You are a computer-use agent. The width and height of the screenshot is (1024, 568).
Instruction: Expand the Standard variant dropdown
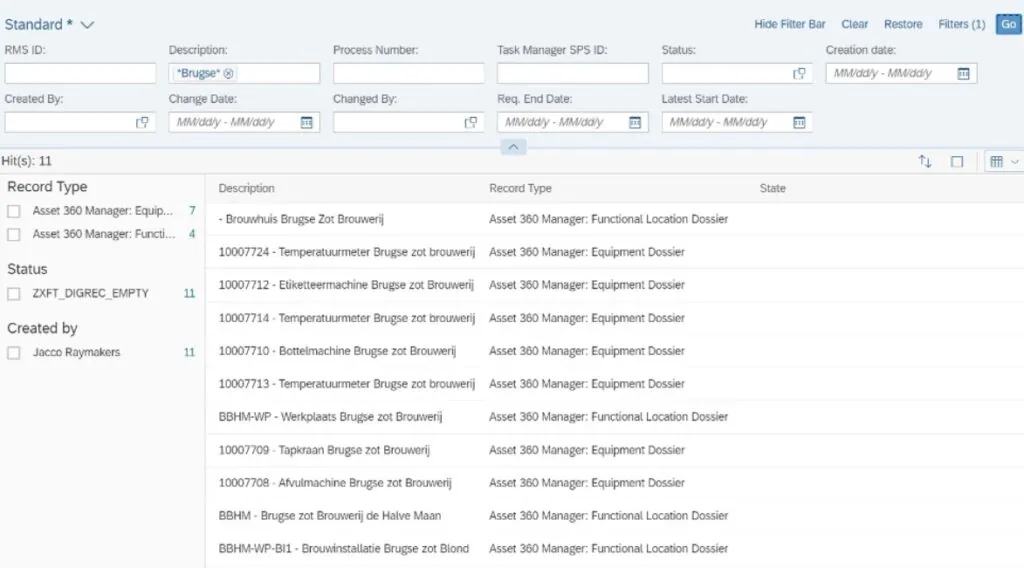click(x=87, y=25)
